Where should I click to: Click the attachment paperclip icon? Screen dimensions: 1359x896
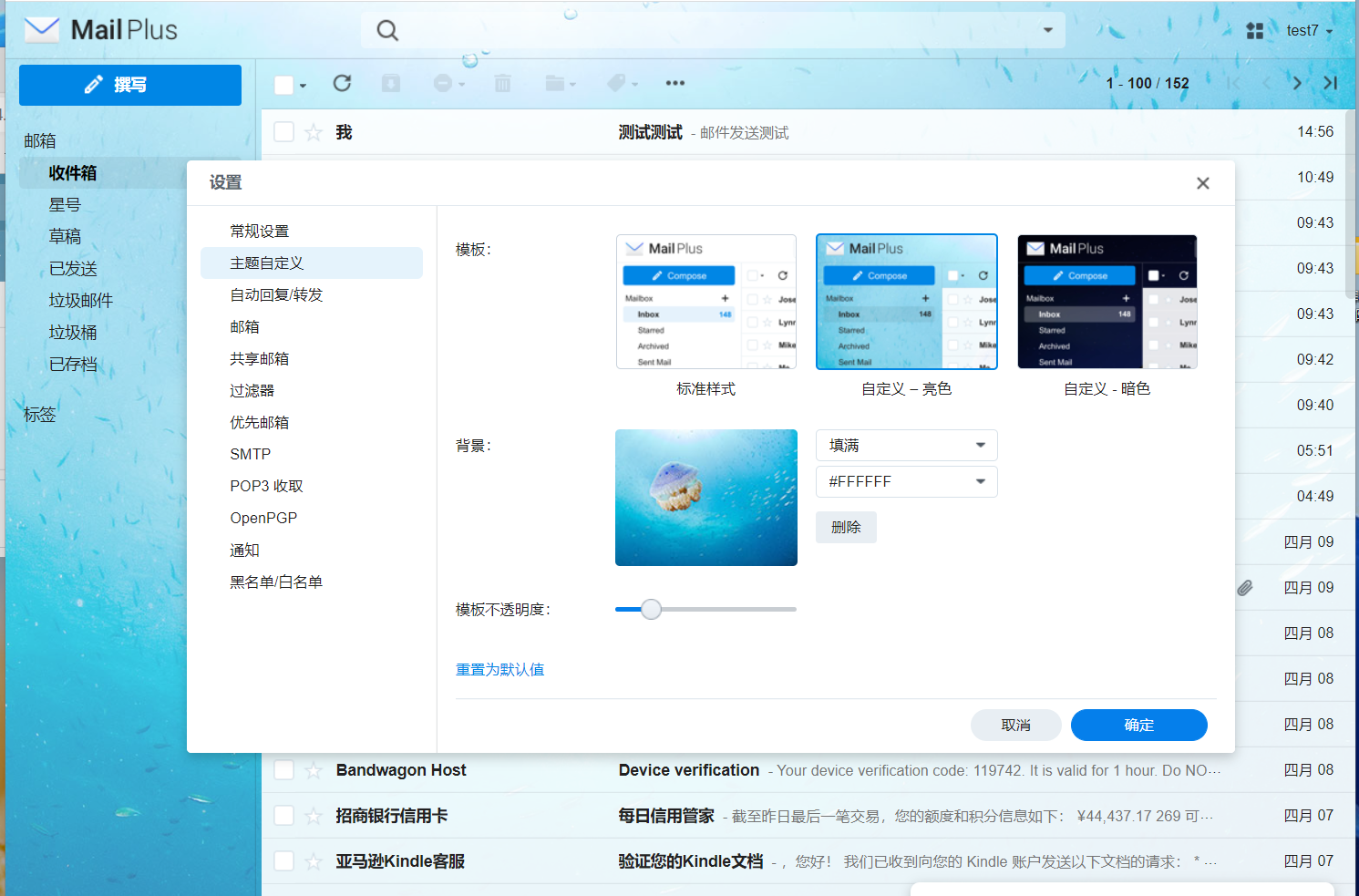[1245, 588]
